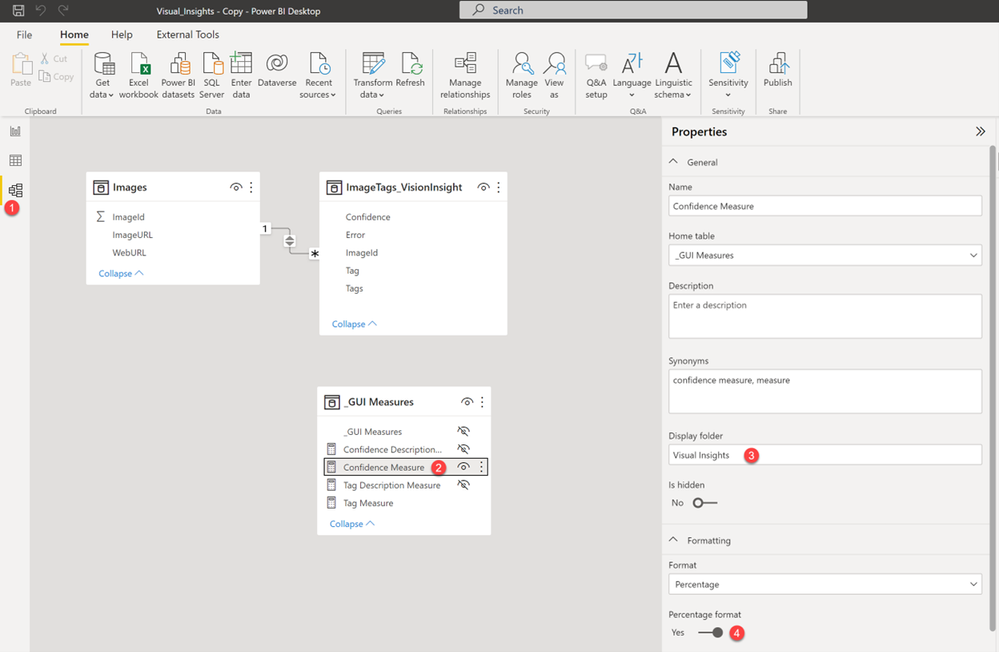Connect to SQL Server
This screenshot has height=652, width=999.
212,75
